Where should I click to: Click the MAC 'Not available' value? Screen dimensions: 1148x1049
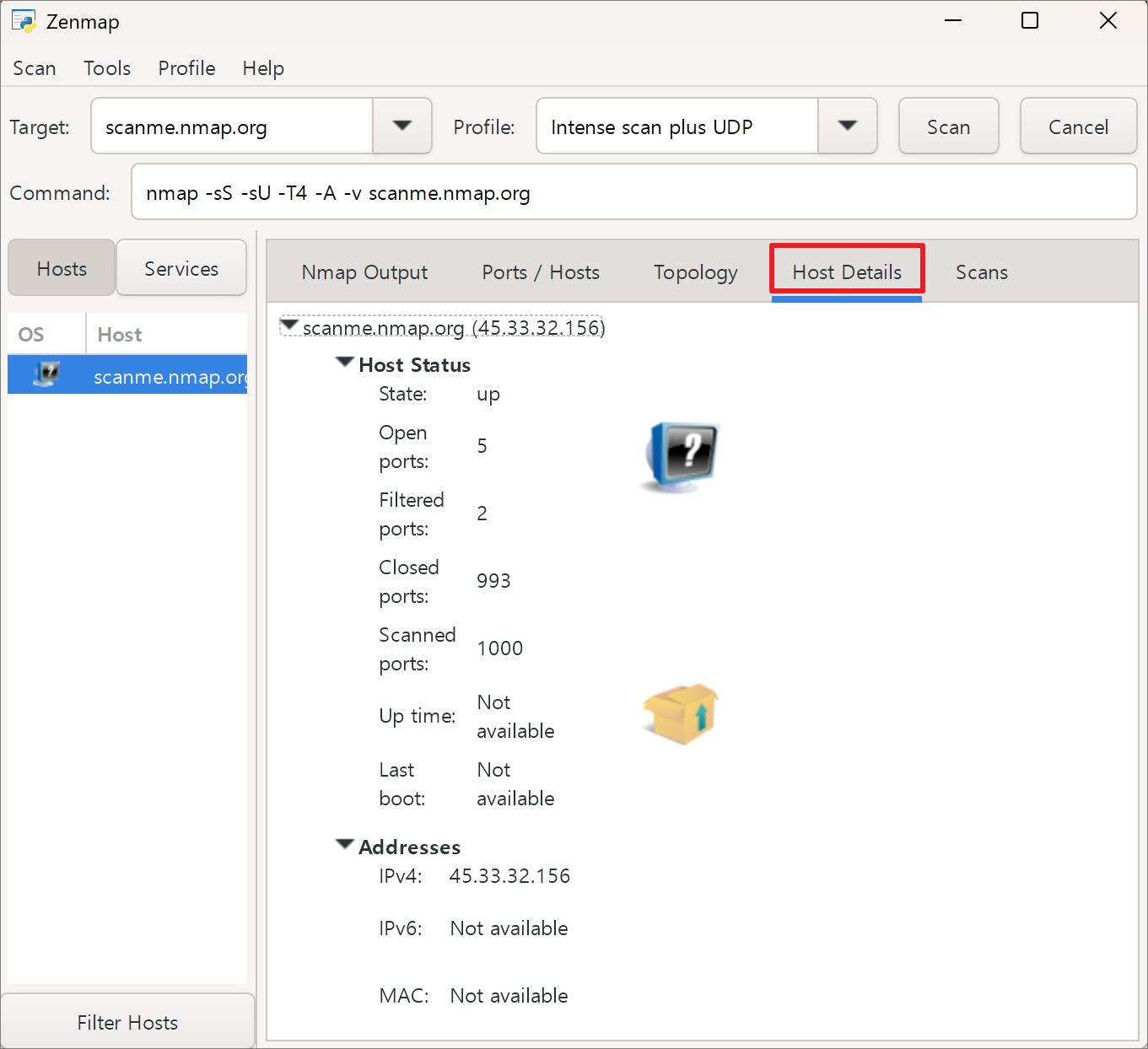[509, 996]
